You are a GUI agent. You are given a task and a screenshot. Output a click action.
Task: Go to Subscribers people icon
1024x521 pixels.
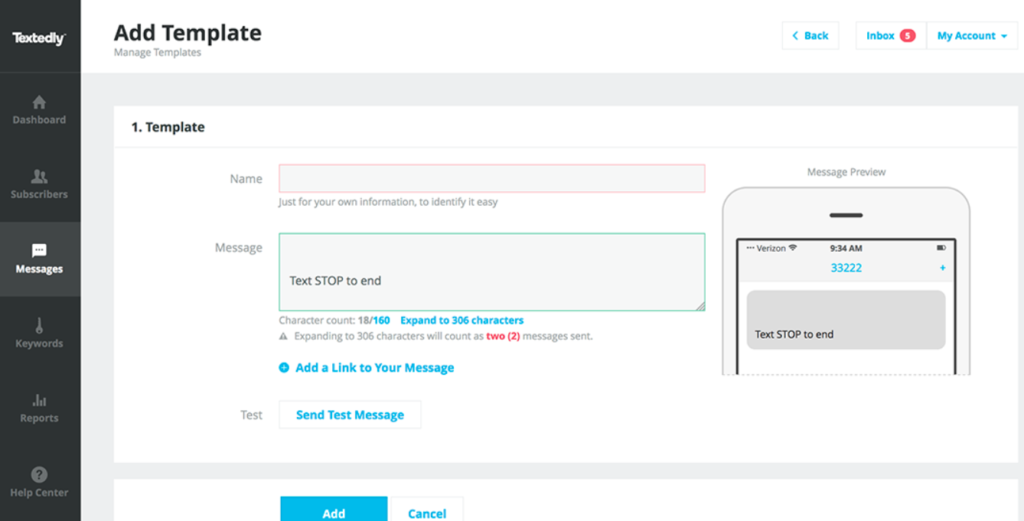39,176
